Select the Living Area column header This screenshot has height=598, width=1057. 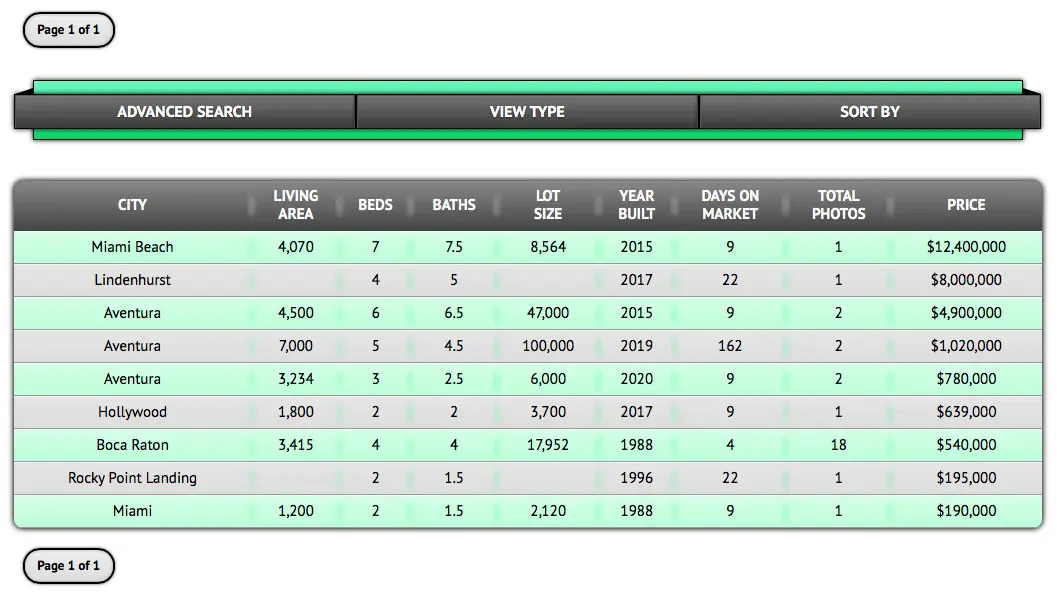tap(296, 205)
